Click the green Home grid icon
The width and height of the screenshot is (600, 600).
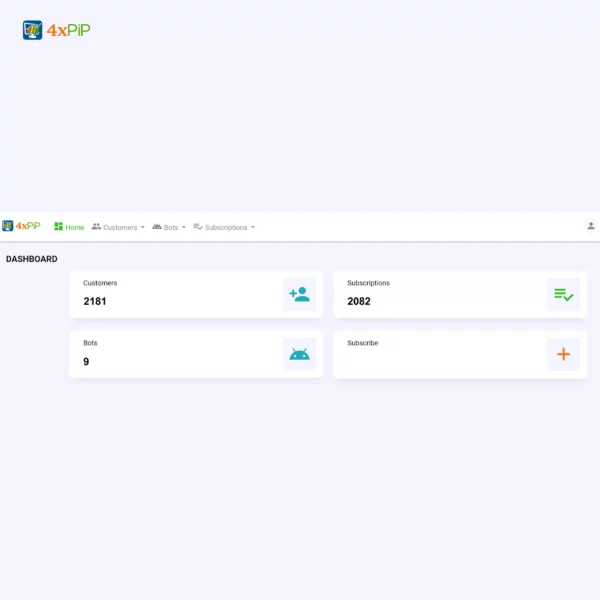59,227
